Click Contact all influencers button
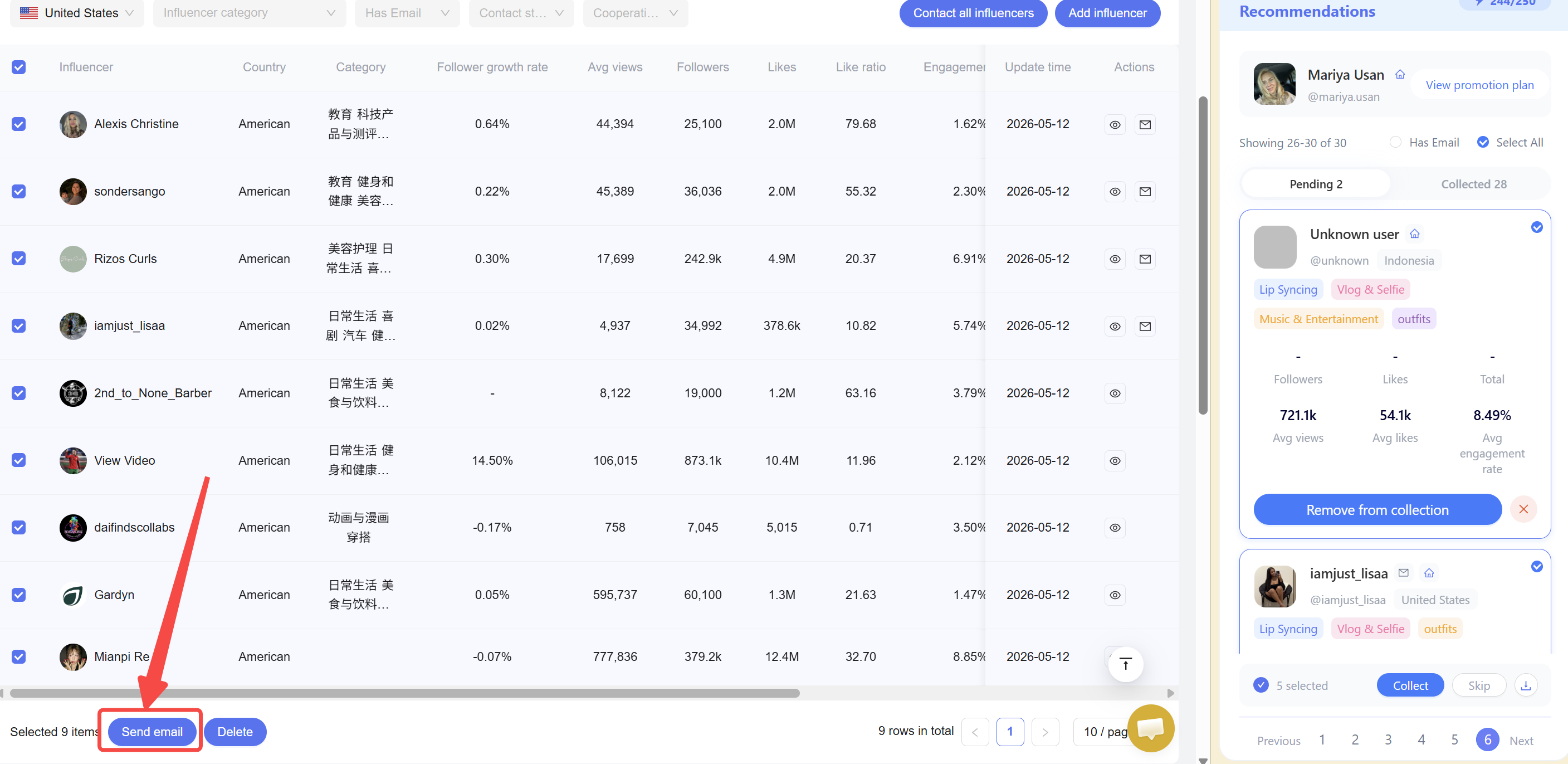 (973, 13)
